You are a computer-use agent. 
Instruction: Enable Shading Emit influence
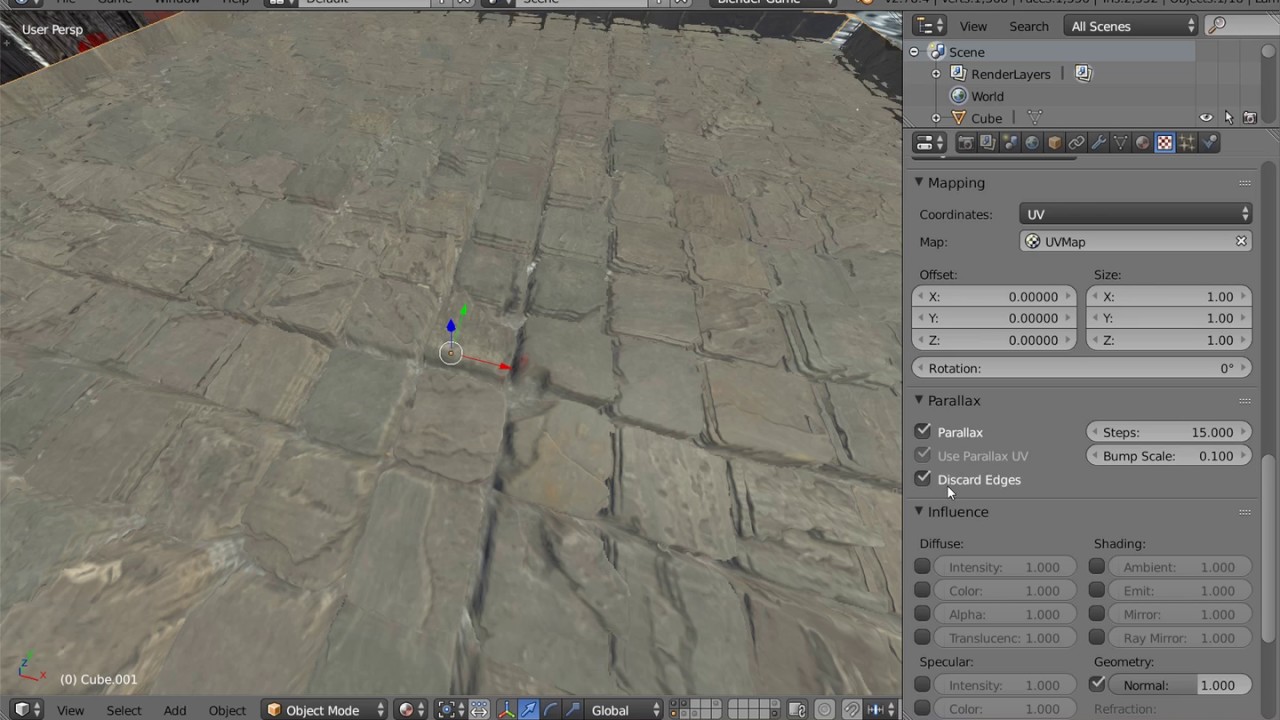1097,590
